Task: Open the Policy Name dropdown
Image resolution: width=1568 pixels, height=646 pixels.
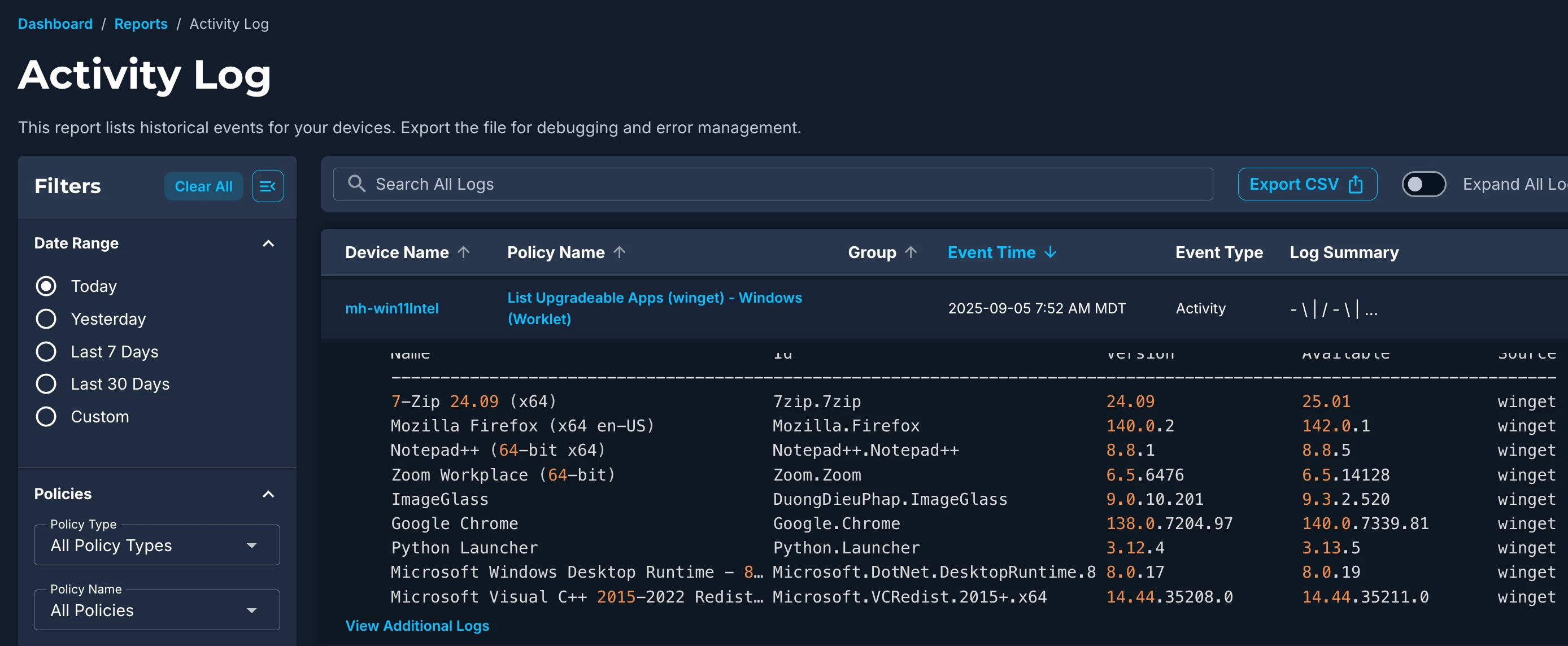Action: pyautogui.click(x=157, y=610)
